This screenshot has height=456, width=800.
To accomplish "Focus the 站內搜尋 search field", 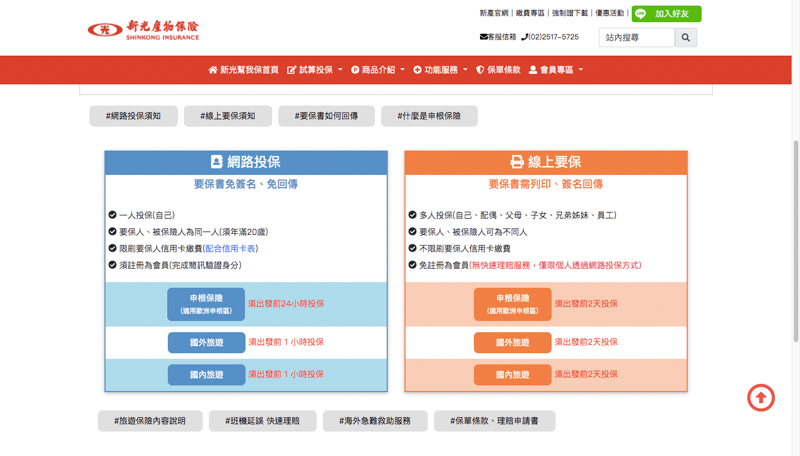I will 637,37.
